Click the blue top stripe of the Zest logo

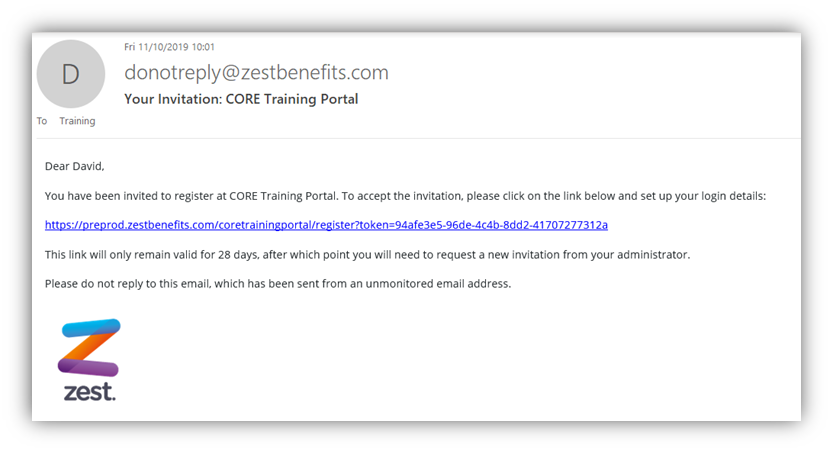pos(91,328)
